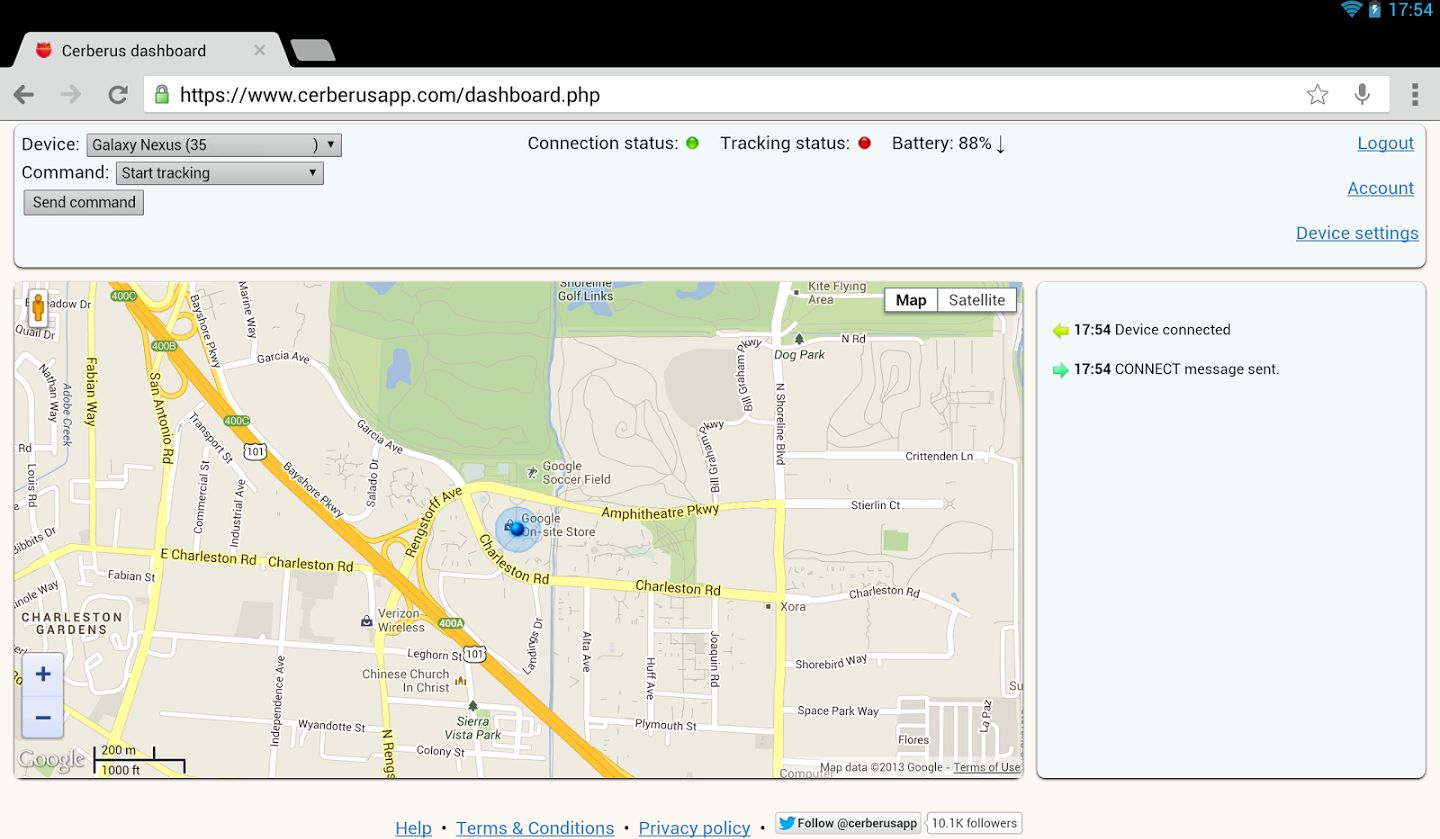The height and width of the screenshot is (839, 1440).
Task: Click Verizon Wireless map place icon
Action: click(x=367, y=621)
